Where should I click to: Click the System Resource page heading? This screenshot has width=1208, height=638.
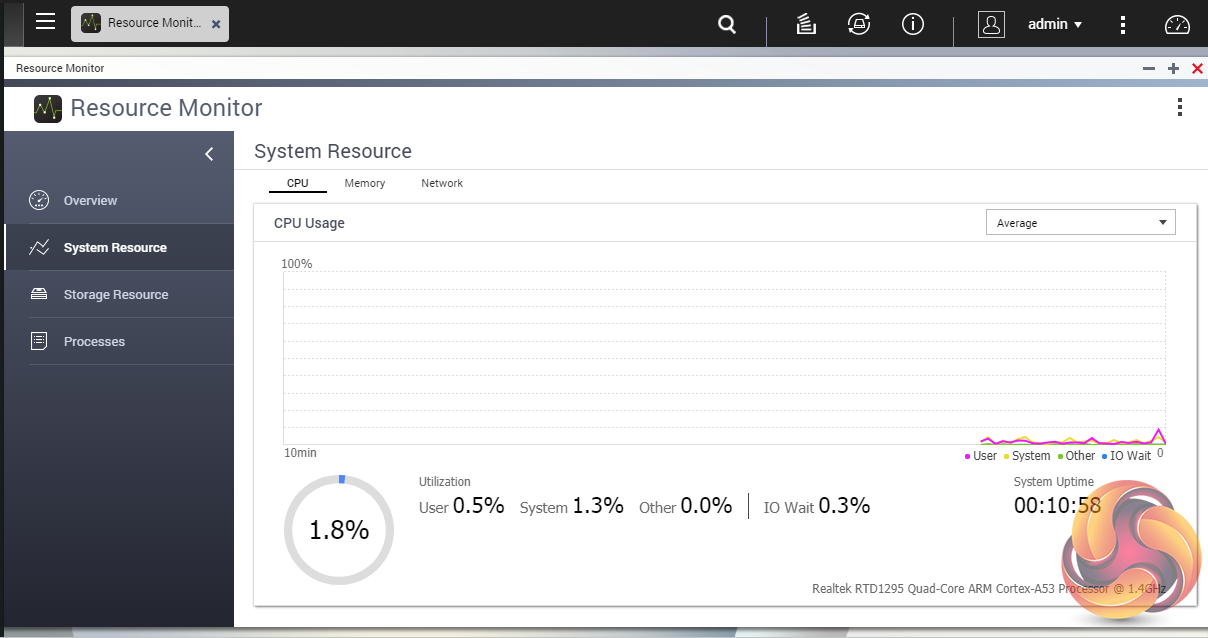click(333, 151)
